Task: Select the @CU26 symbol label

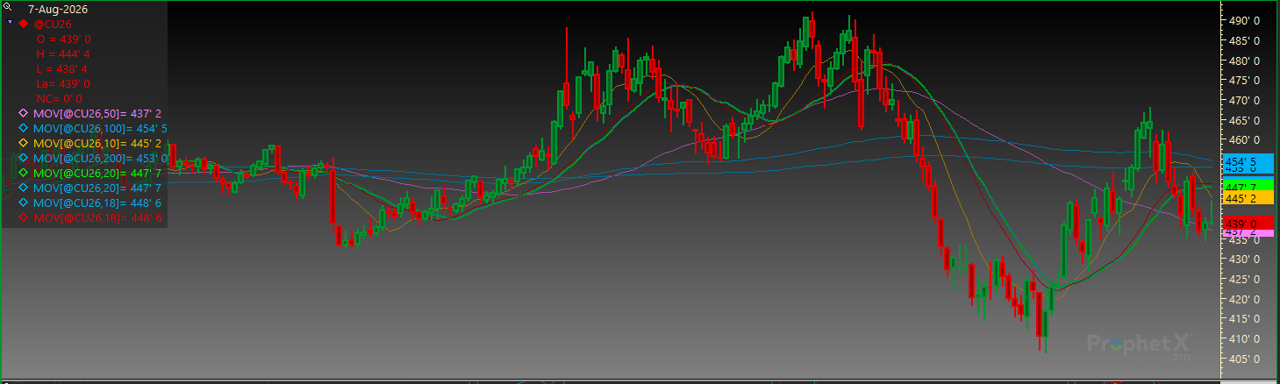Action: [x=52, y=23]
